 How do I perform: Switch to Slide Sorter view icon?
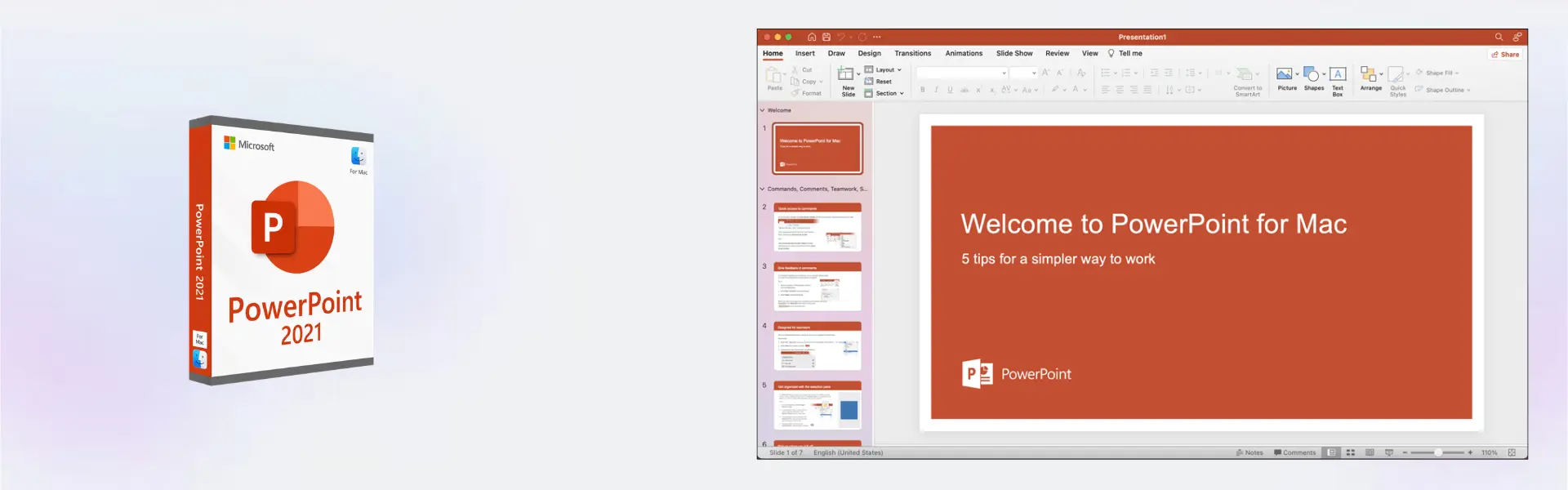(1351, 452)
